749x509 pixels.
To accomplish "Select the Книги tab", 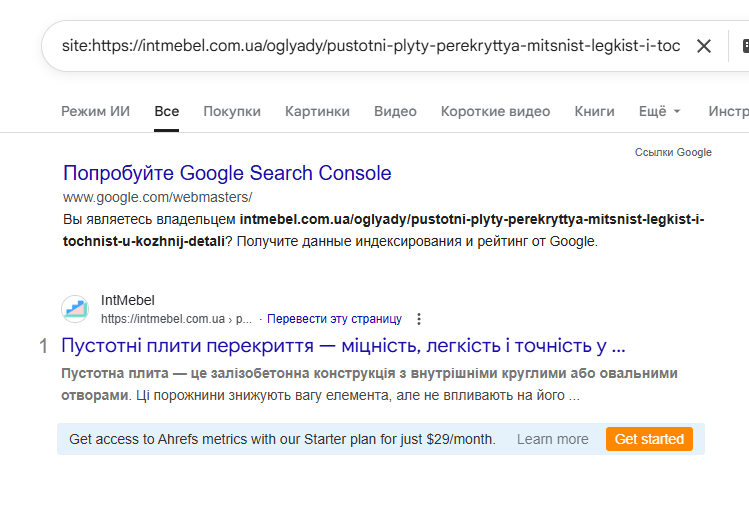I will click(594, 111).
